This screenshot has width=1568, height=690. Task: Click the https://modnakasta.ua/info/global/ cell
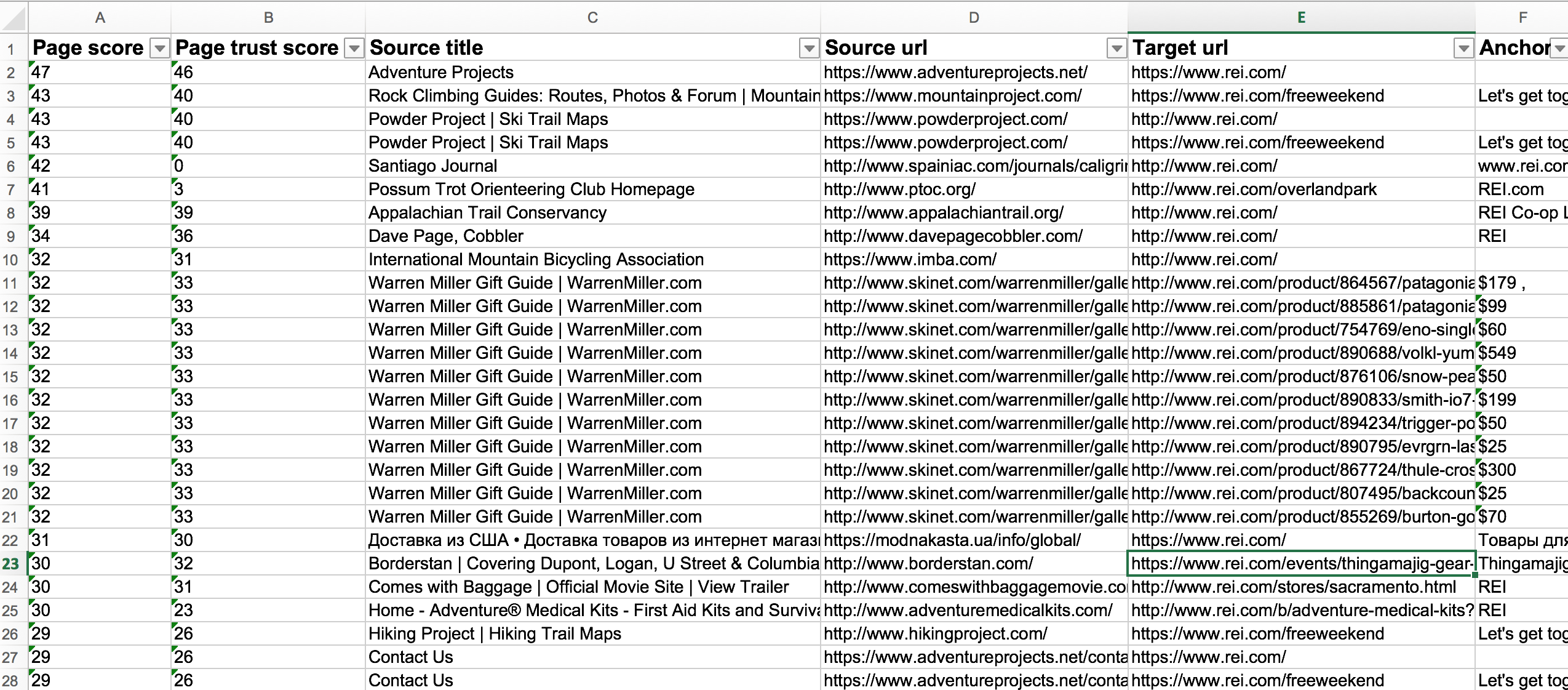tap(974, 540)
